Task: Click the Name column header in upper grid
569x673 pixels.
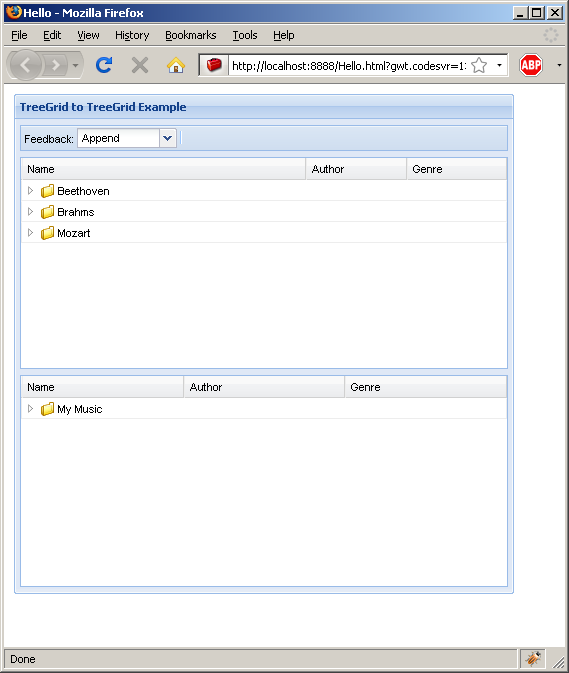Action: [x=163, y=169]
